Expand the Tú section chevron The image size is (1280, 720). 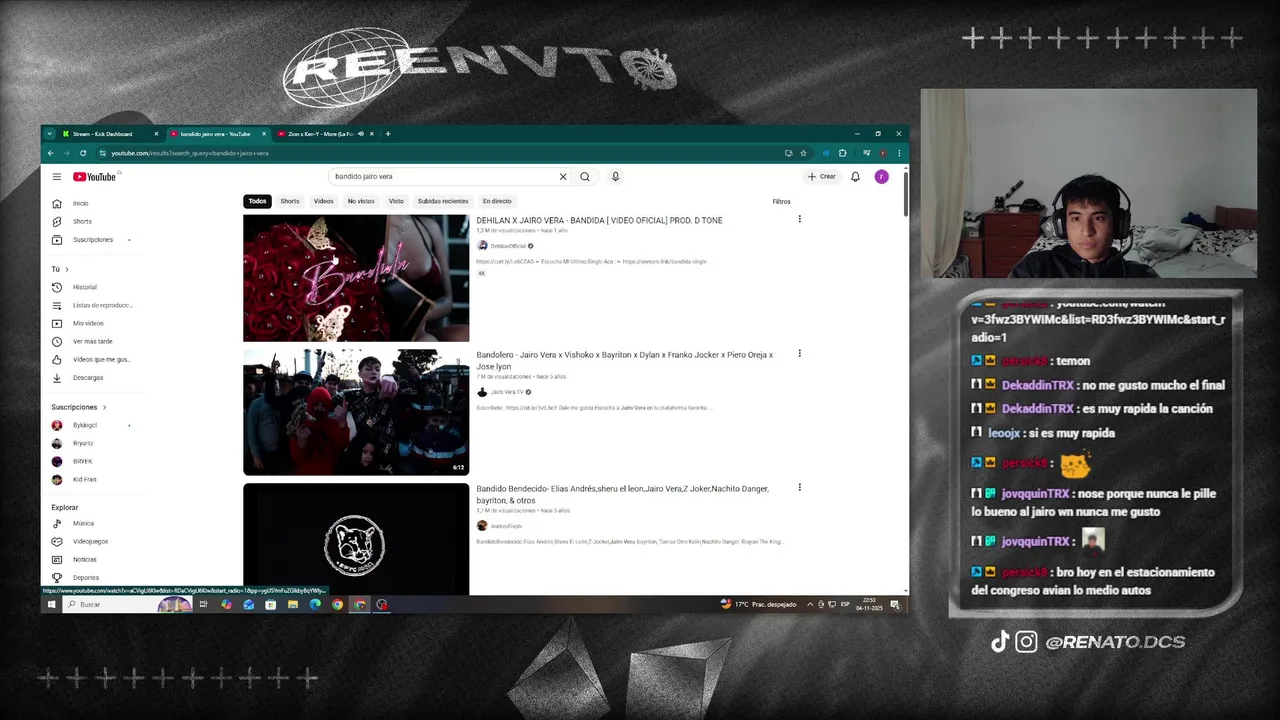66,269
